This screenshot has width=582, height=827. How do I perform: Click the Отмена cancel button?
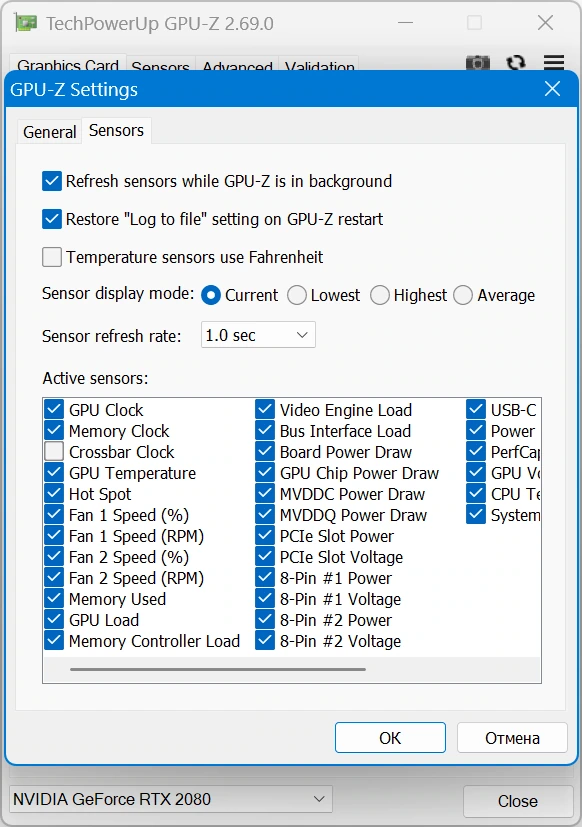point(512,737)
